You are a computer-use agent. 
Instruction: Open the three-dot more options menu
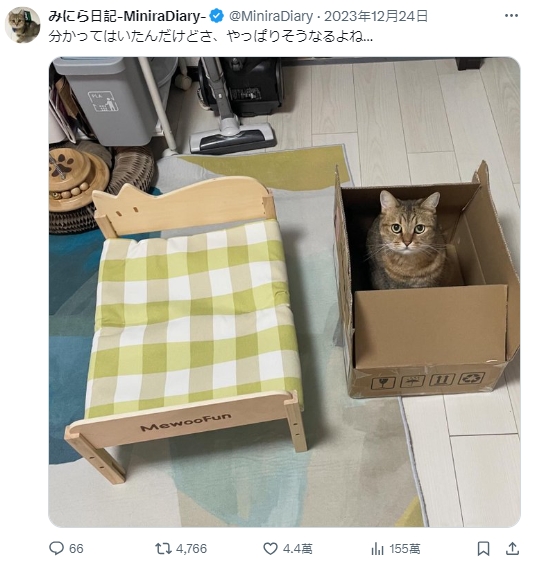(x=511, y=16)
